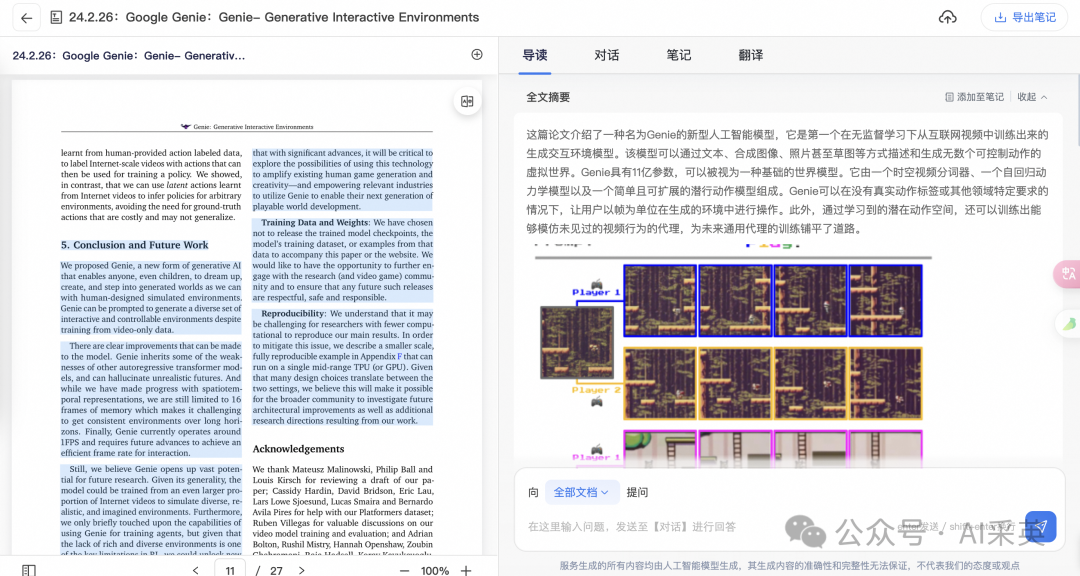
Task: Click the floating translate bubble on the right
Action: coord(1068,275)
